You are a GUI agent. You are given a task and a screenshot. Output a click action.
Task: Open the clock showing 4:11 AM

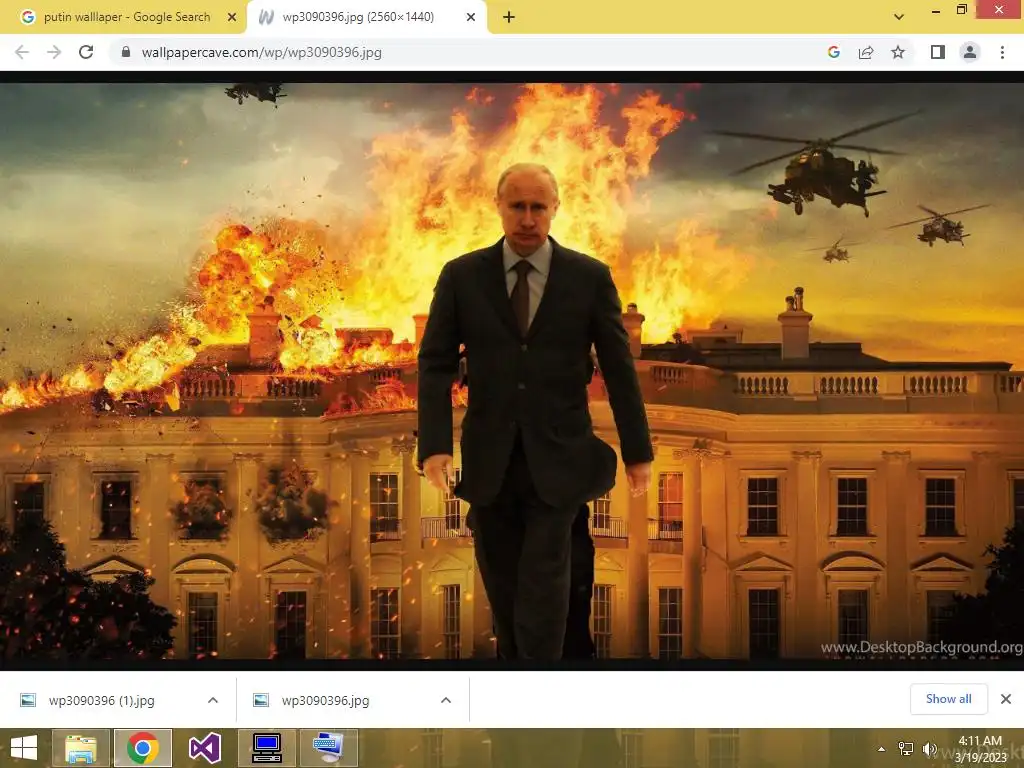pos(980,749)
